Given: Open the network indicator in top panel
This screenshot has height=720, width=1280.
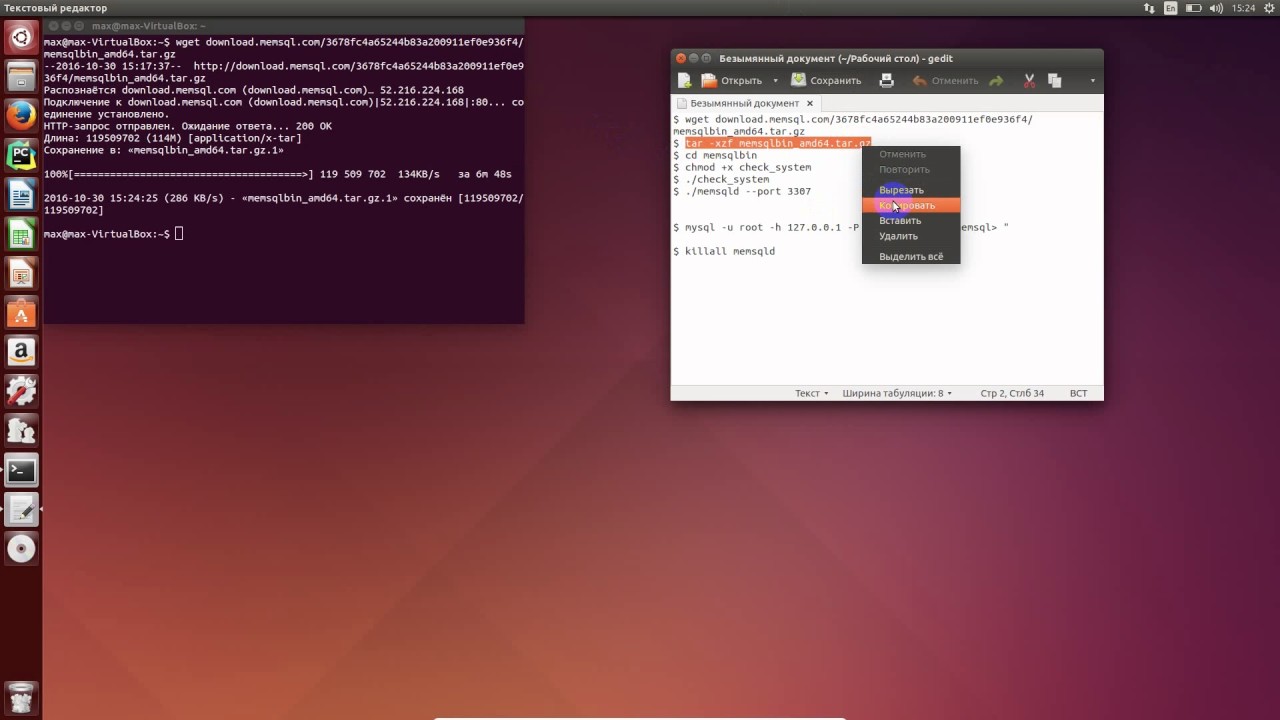Looking at the screenshot, I should tap(1149, 8).
